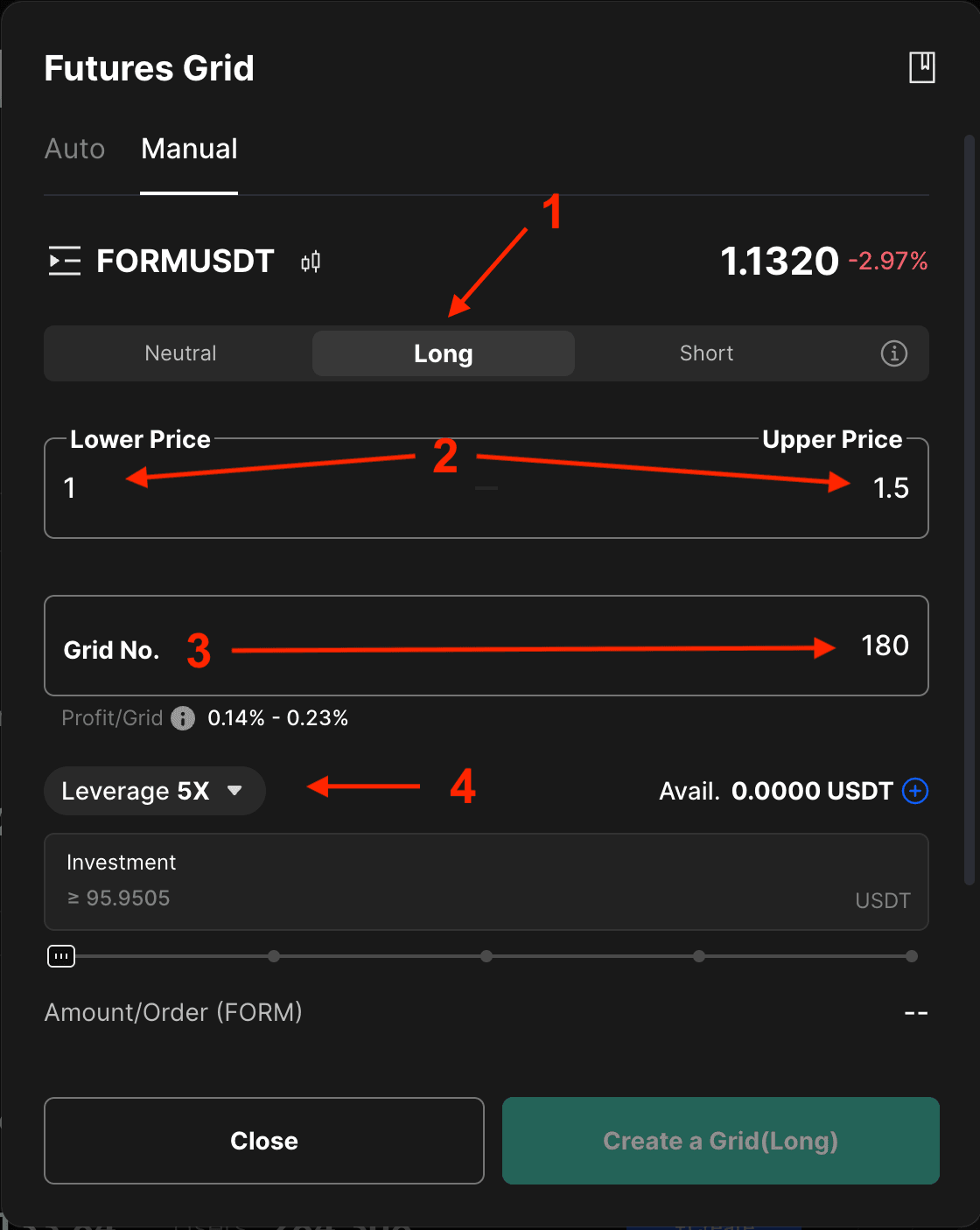Image resolution: width=980 pixels, height=1230 pixels.
Task: Select the Short grid direction
Action: coord(706,353)
